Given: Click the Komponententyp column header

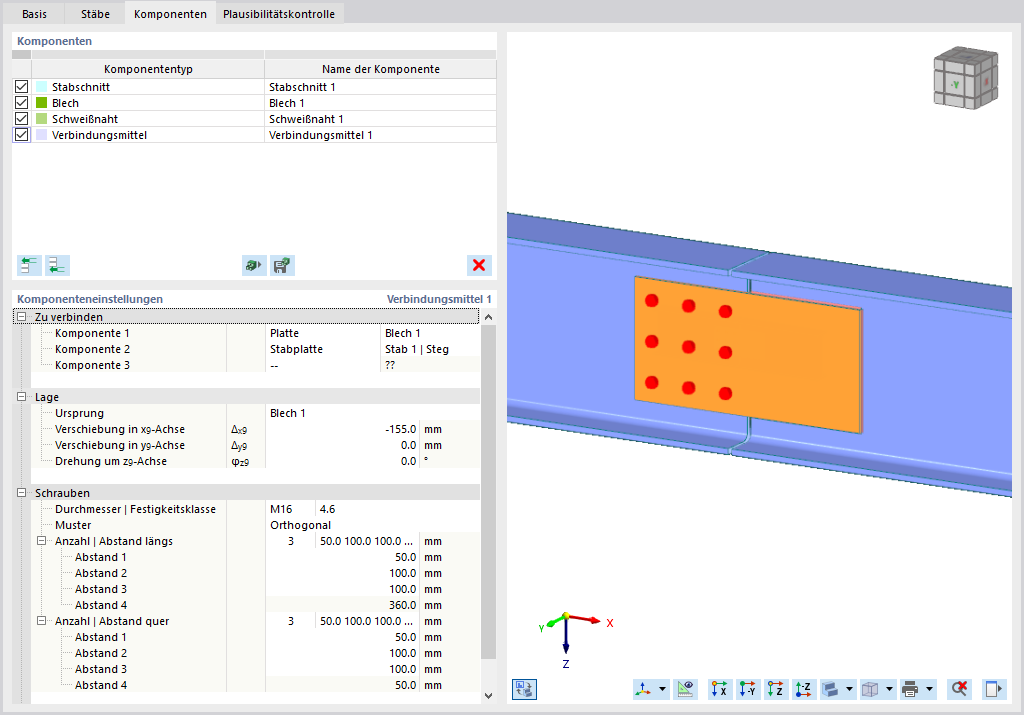Looking at the screenshot, I should click(x=148, y=69).
